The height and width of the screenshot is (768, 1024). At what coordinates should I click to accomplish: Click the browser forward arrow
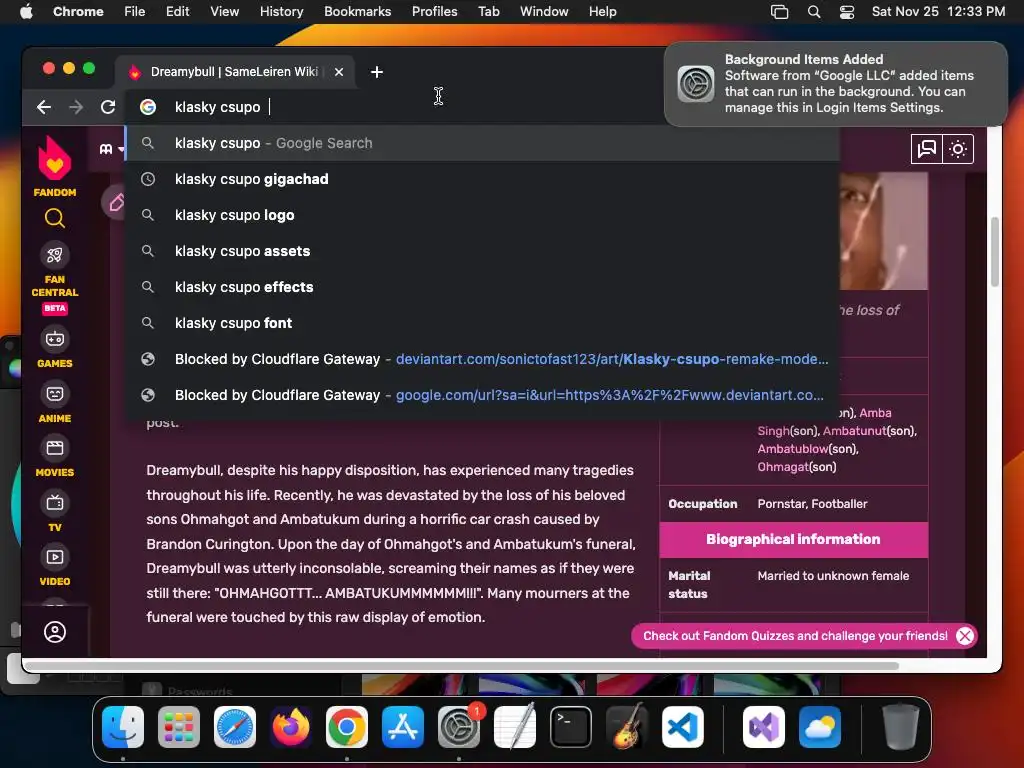pyautogui.click(x=76, y=107)
